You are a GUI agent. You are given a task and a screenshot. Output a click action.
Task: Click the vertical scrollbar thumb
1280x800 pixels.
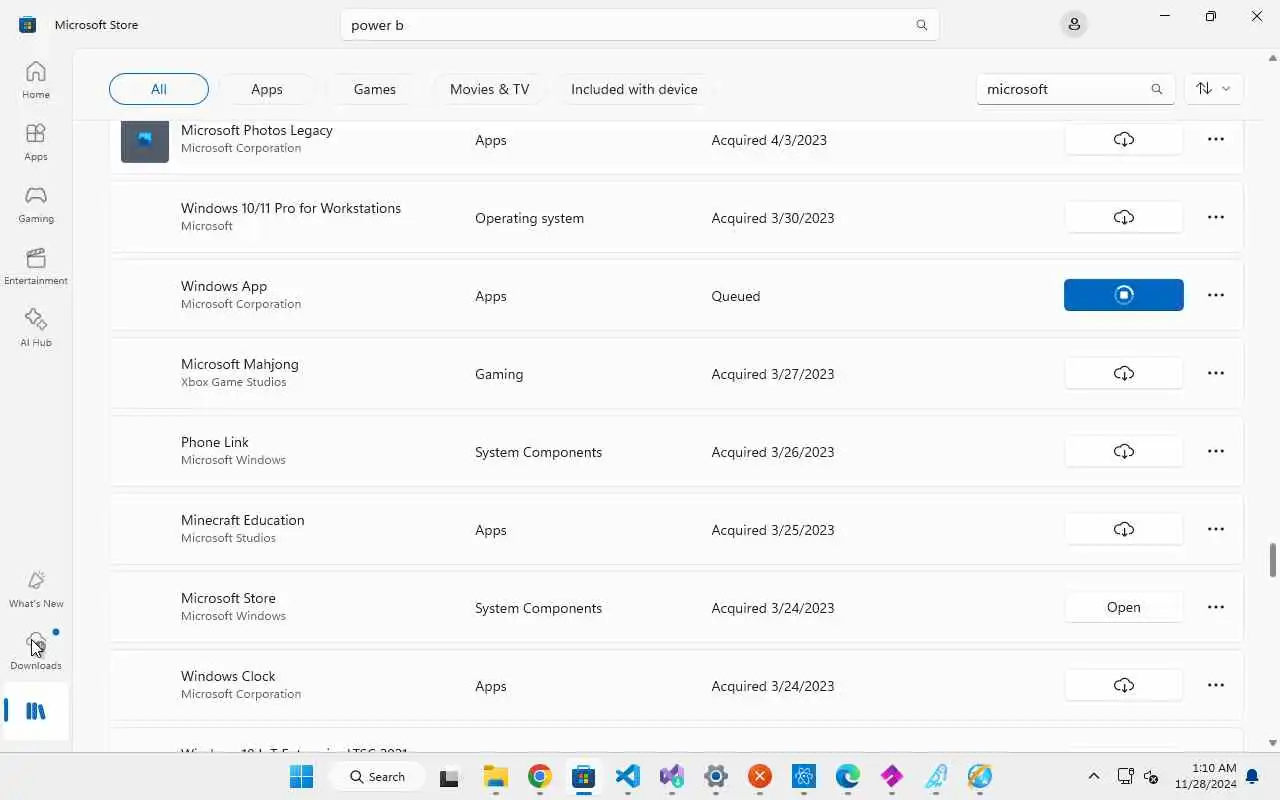tap(1273, 560)
